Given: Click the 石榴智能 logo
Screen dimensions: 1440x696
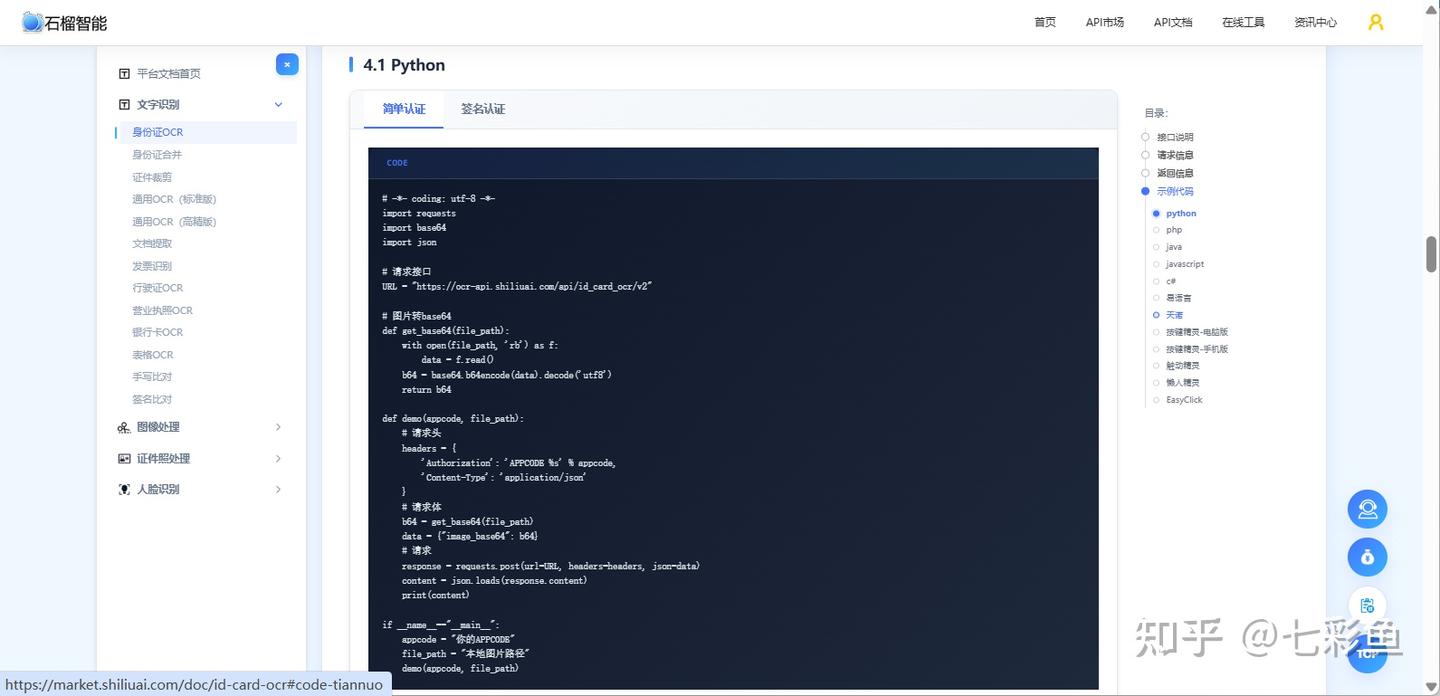Looking at the screenshot, I should (64, 22).
